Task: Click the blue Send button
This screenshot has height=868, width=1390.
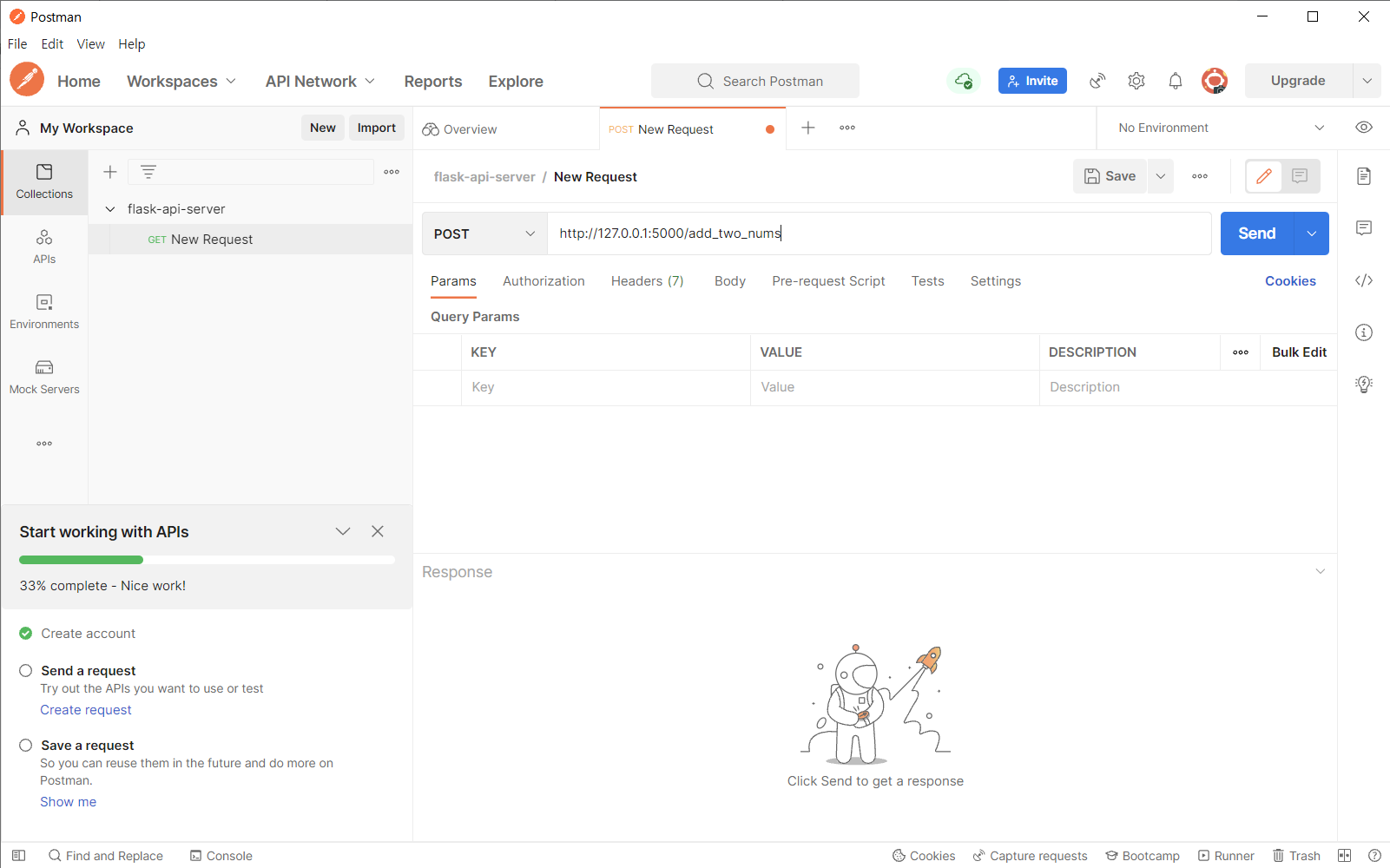Action: 1257,233
